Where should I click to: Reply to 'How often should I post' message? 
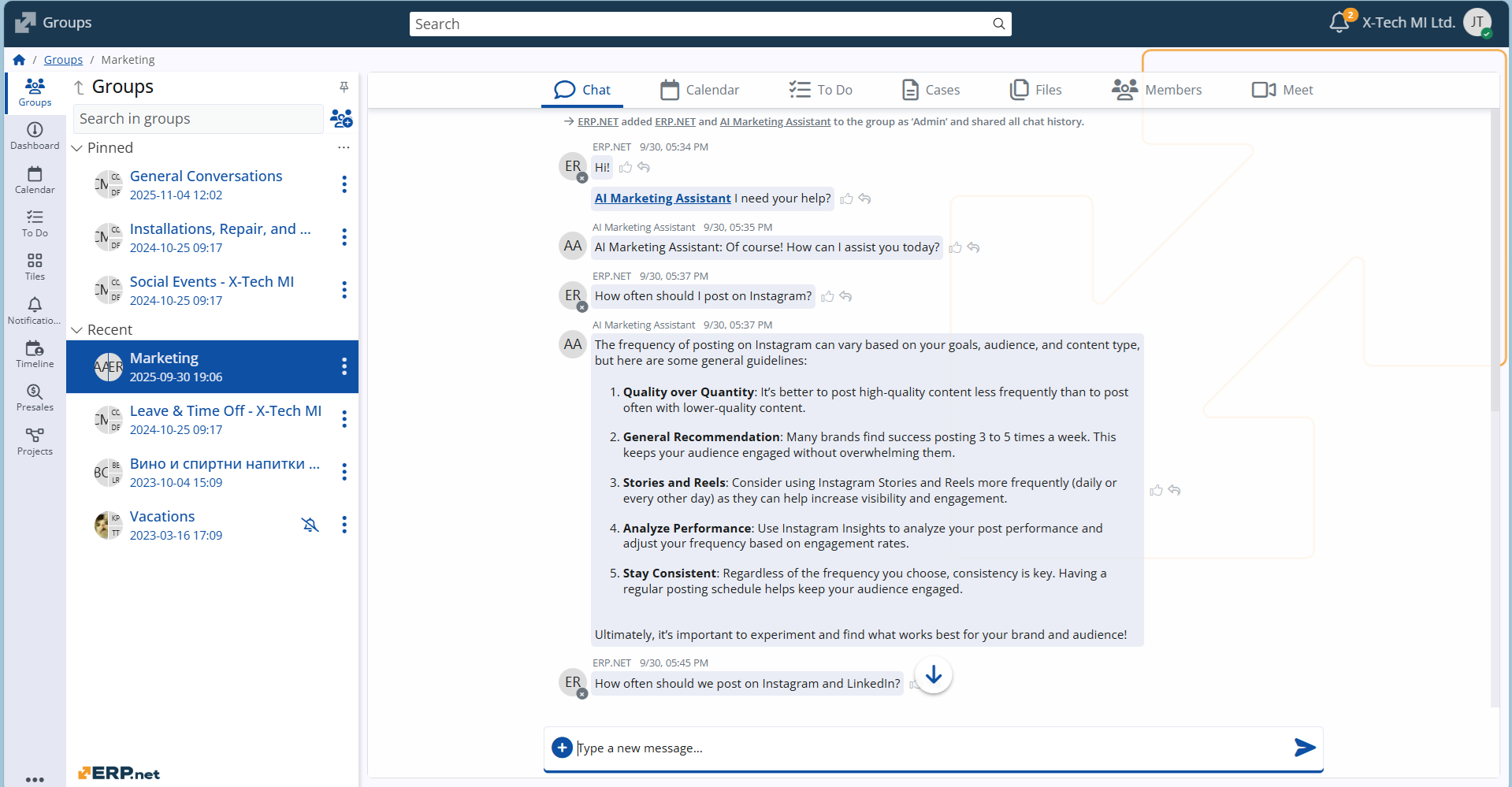(x=846, y=297)
